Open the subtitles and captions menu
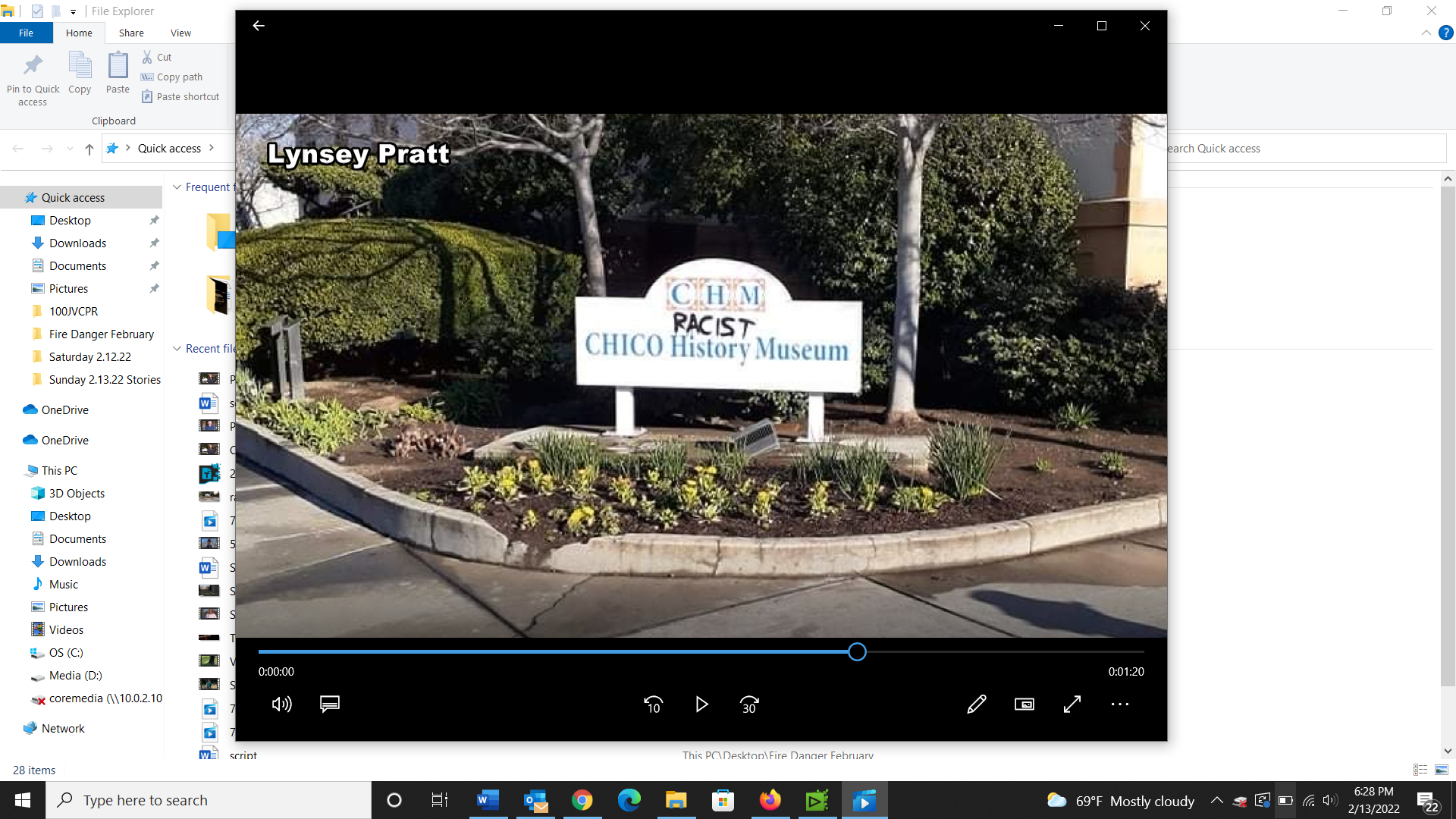The image size is (1456, 819). coord(329,704)
